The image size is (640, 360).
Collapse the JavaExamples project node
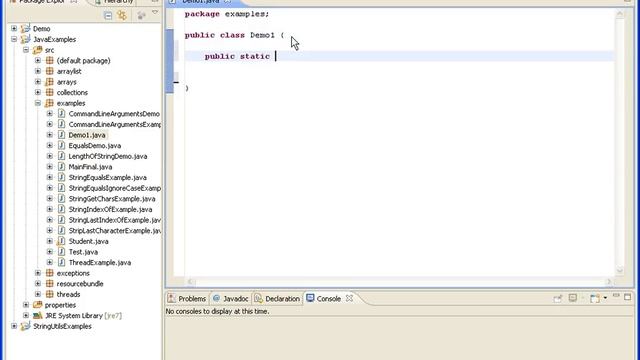click(14, 39)
